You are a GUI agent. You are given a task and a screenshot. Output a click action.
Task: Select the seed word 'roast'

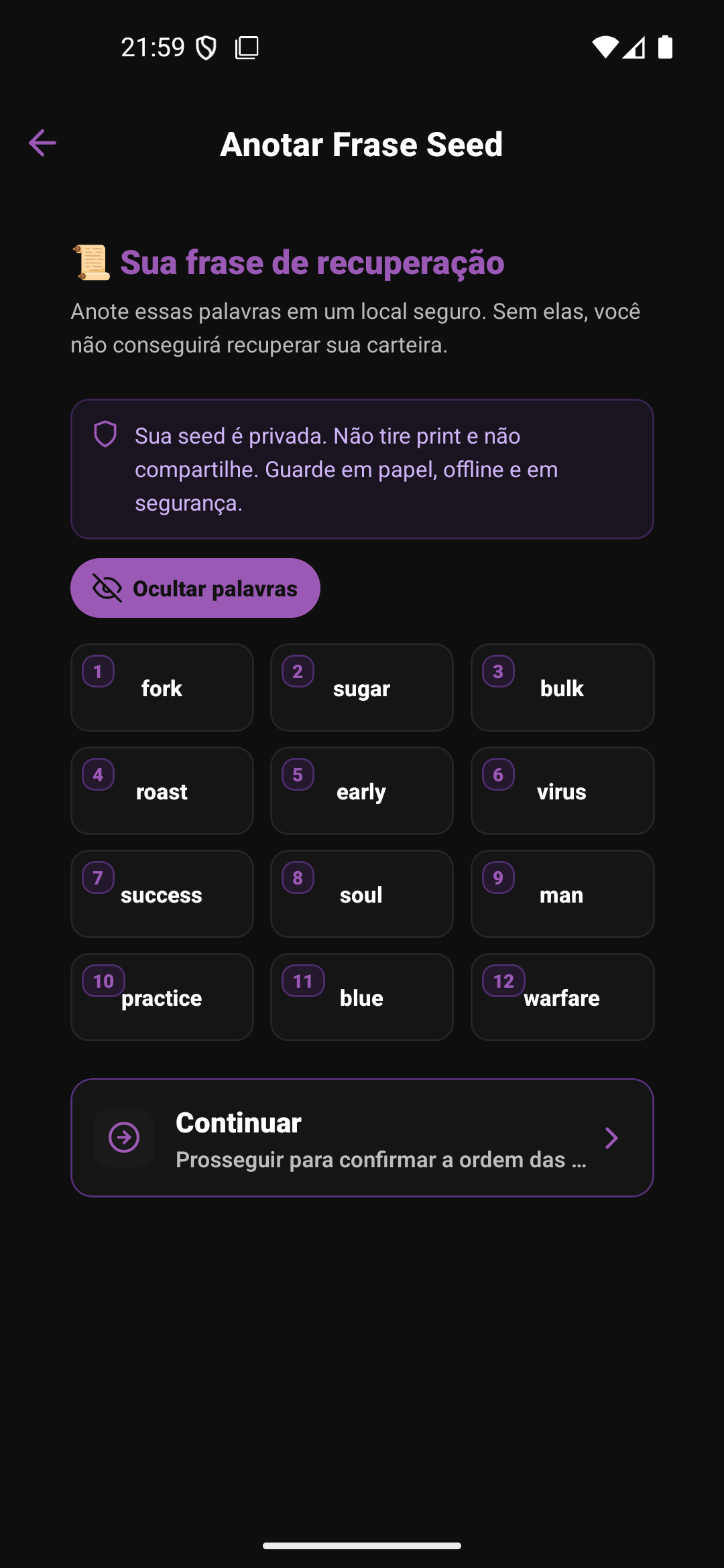[162, 791]
